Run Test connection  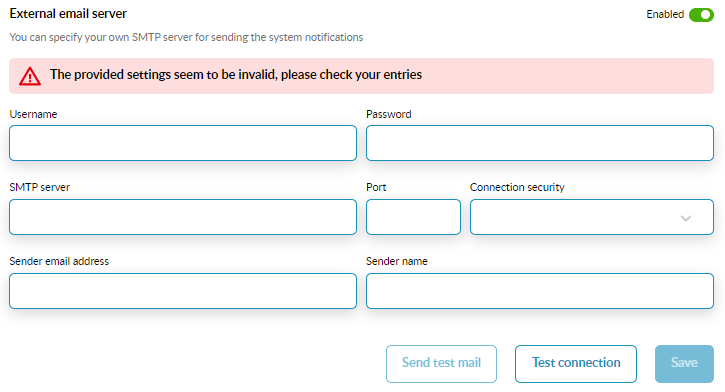tap(576, 364)
